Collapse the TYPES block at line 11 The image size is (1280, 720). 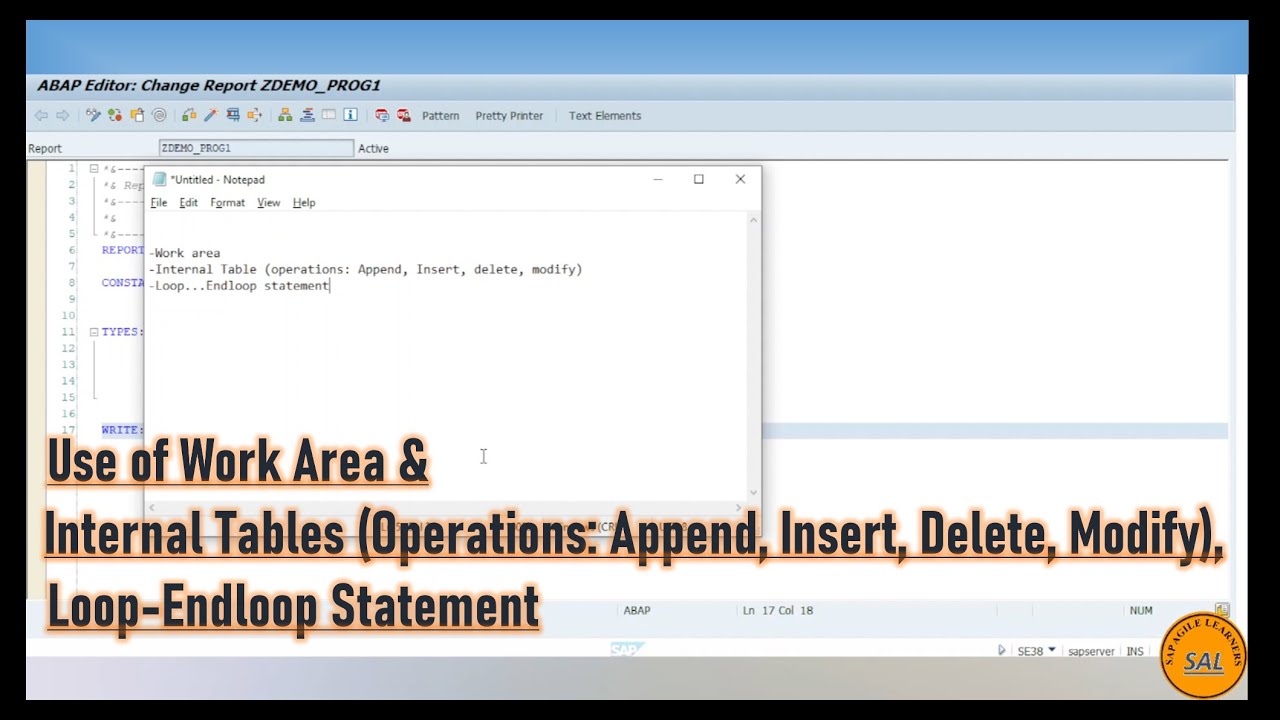point(94,331)
